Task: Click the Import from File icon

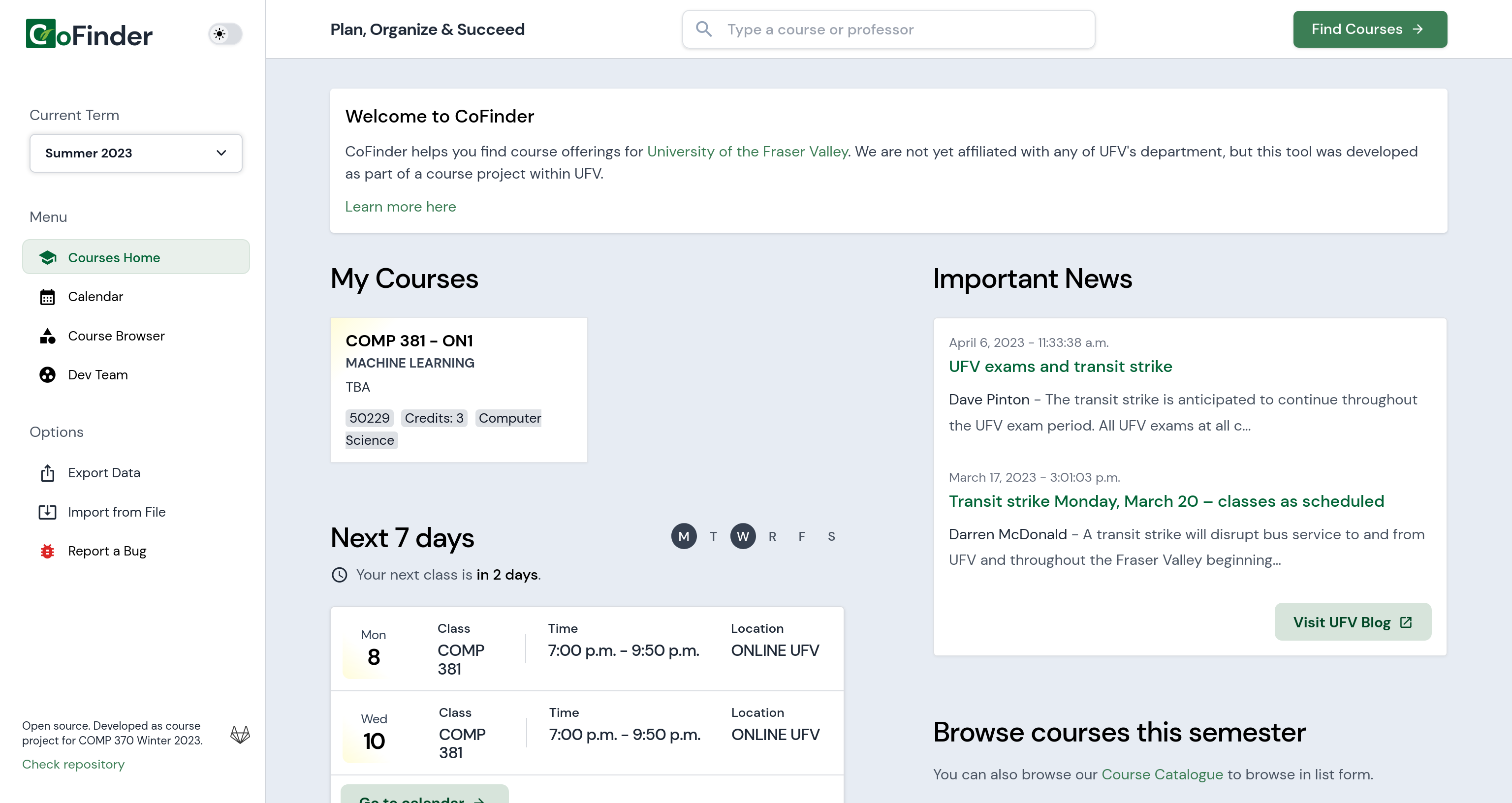Action: [48, 512]
